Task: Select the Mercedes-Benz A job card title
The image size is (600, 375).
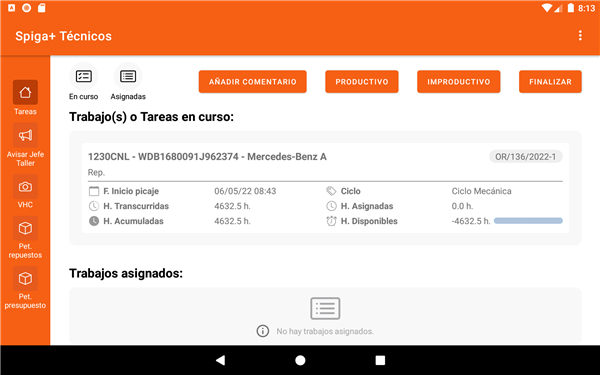Action: point(207,157)
